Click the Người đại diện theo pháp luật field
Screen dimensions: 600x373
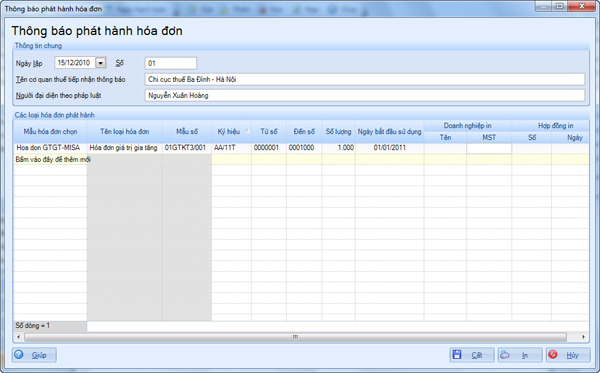[x=365, y=96]
